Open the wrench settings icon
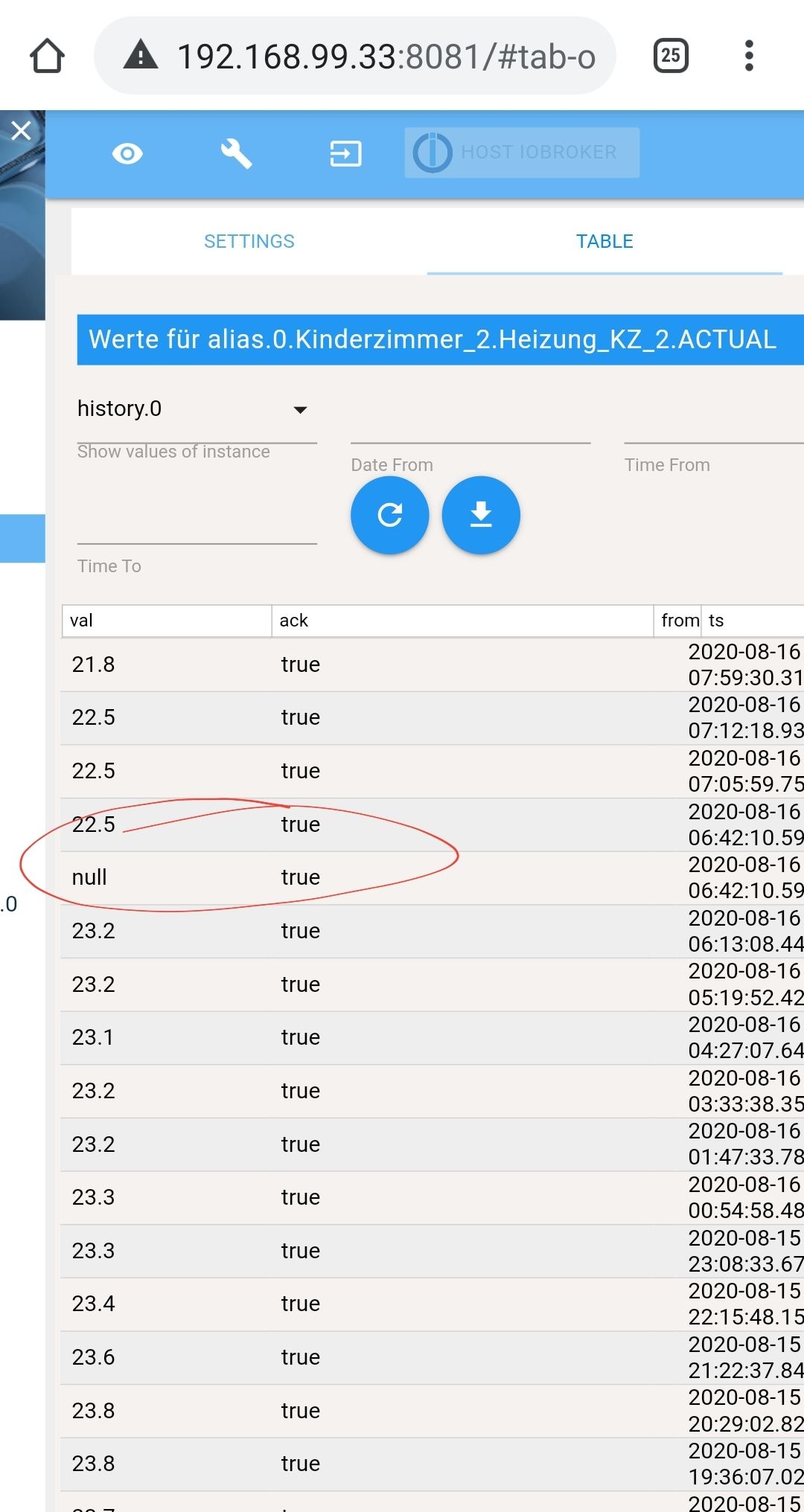The width and height of the screenshot is (804, 1512). [x=236, y=154]
